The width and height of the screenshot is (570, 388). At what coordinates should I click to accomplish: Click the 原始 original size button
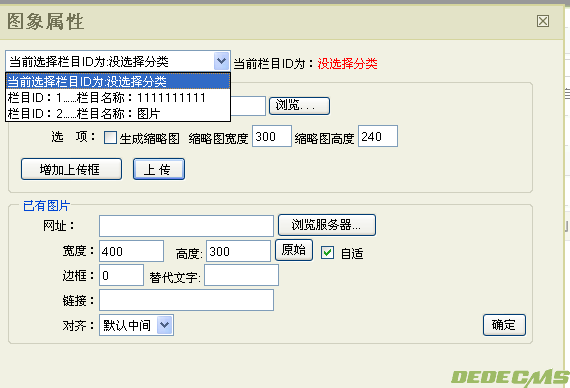coord(294,250)
